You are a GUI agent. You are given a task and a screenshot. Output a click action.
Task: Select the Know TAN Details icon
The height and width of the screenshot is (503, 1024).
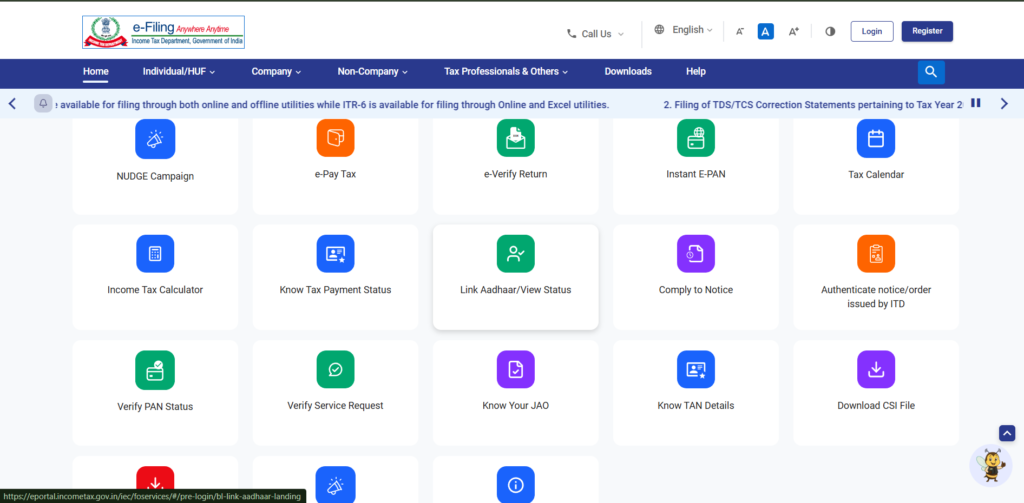click(696, 370)
